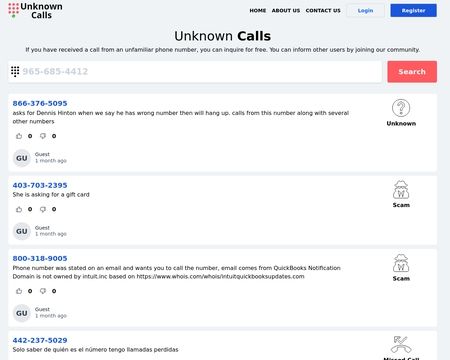Open number 403-703-2395 link
Viewport: 450px width, 360px height.
(x=40, y=185)
